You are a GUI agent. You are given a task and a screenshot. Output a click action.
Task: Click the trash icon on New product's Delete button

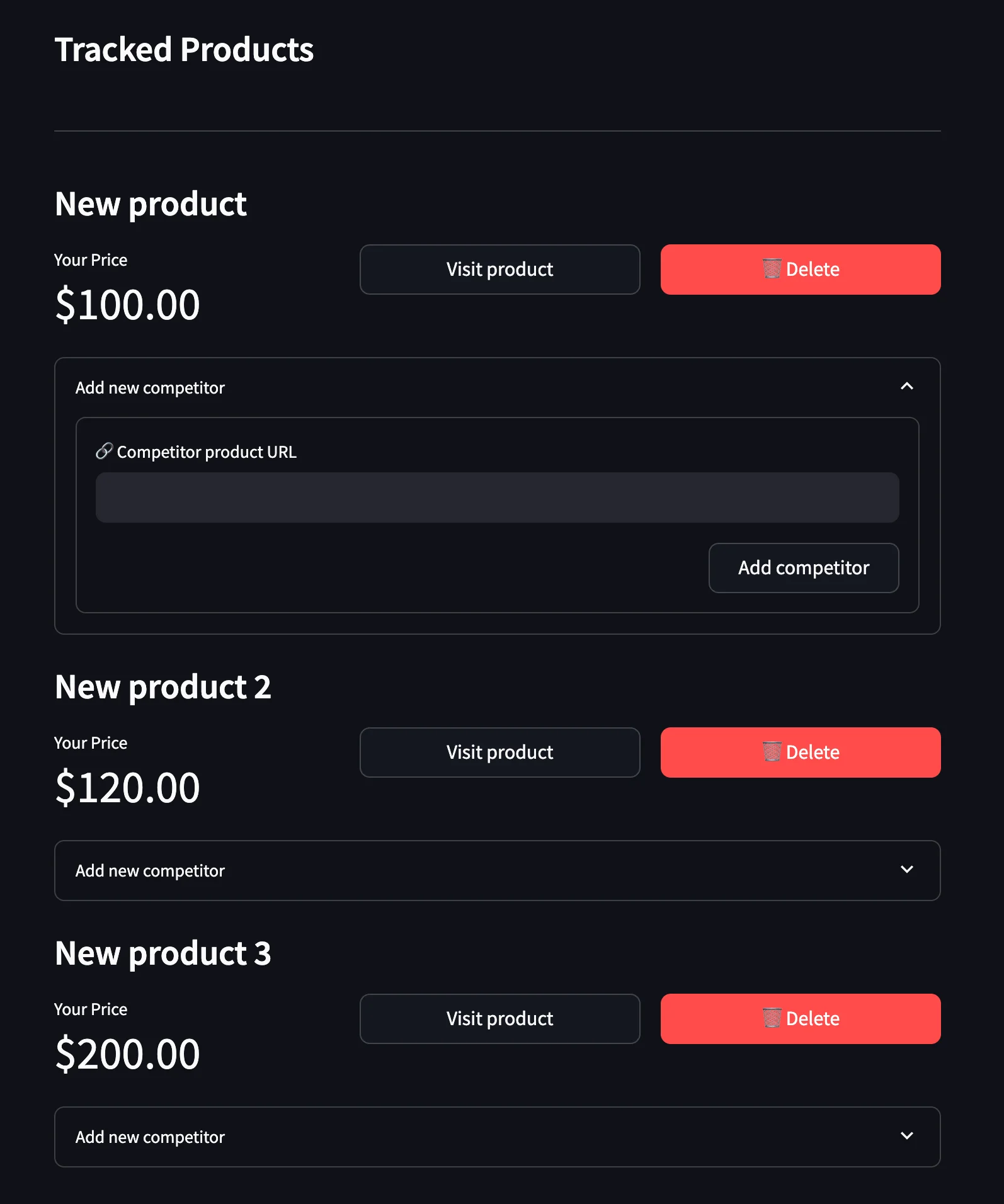click(772, 270)
